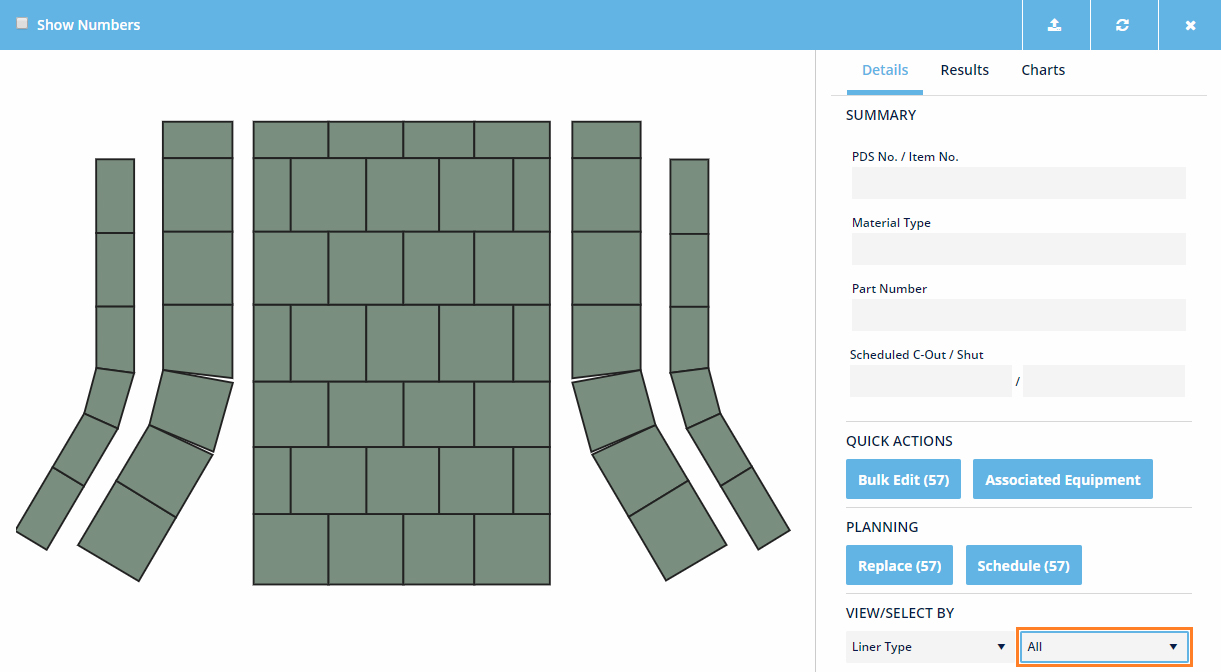Select the top-left liner of center block
The image size is (1221, 672).
(290, 140)
